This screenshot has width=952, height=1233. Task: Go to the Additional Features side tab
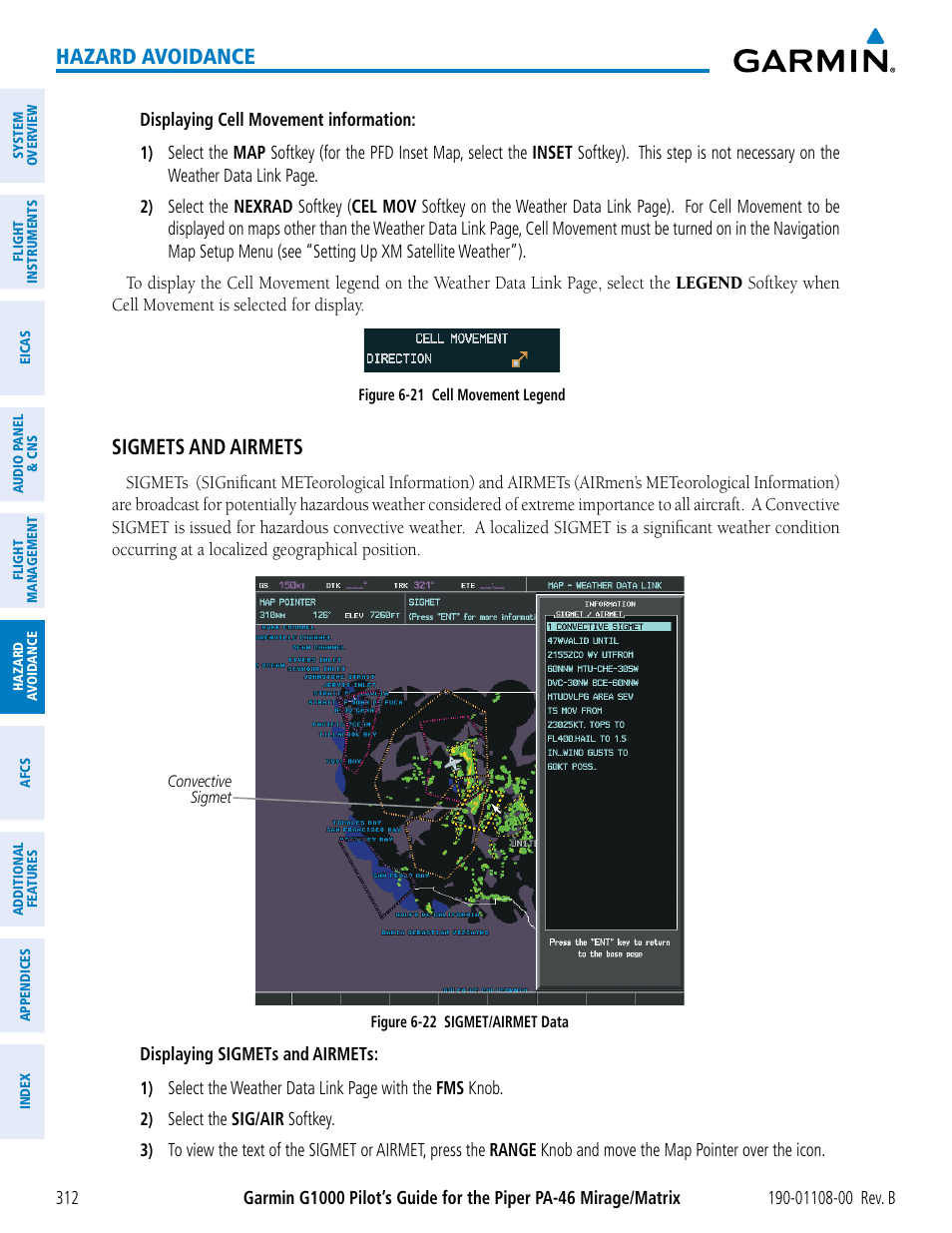pos(22,879)
